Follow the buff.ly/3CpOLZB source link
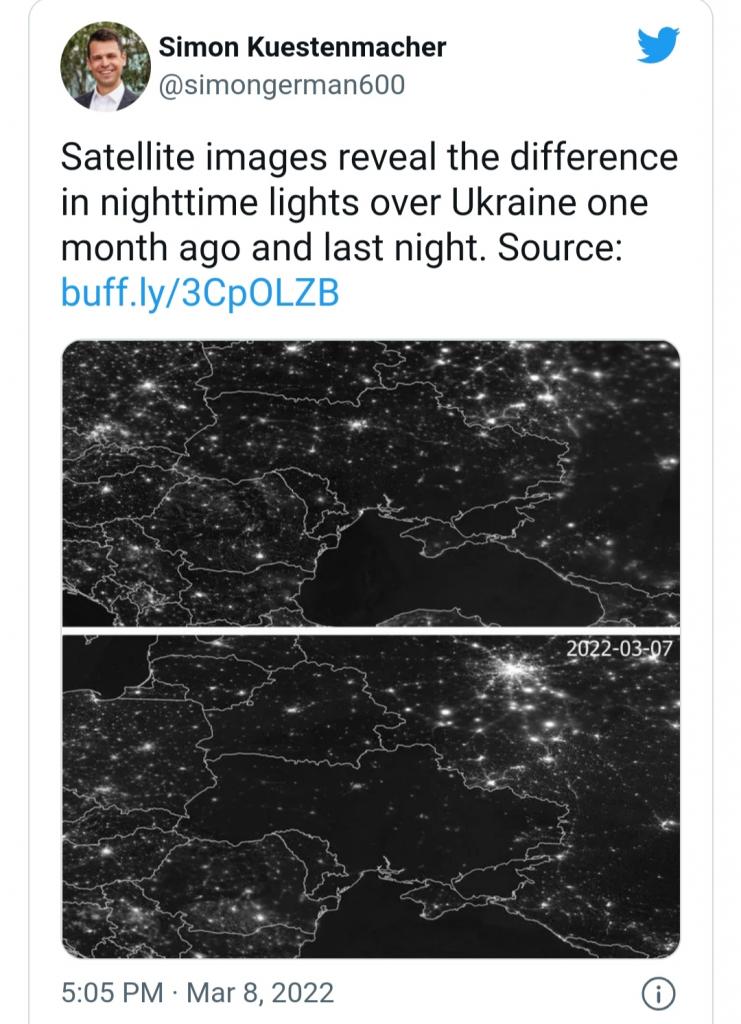Image resolution: width=741 pixels, height=1024 pixels. pos(200,292)
